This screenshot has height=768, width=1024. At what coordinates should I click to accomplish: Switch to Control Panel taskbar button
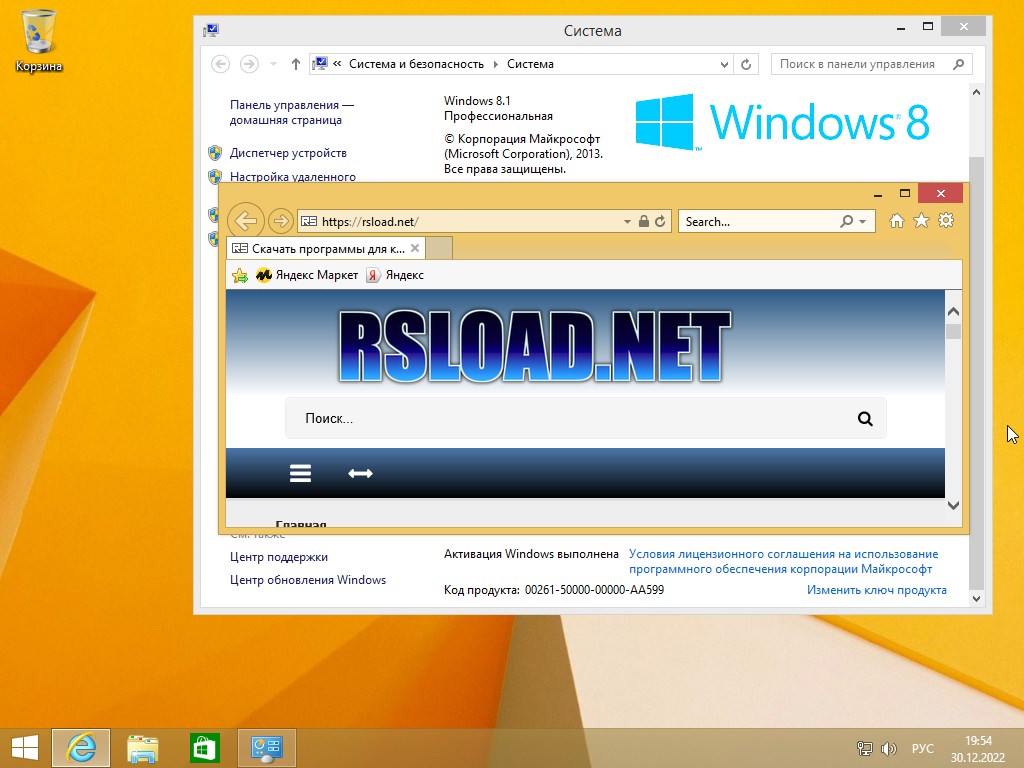[x=266, y=748]
